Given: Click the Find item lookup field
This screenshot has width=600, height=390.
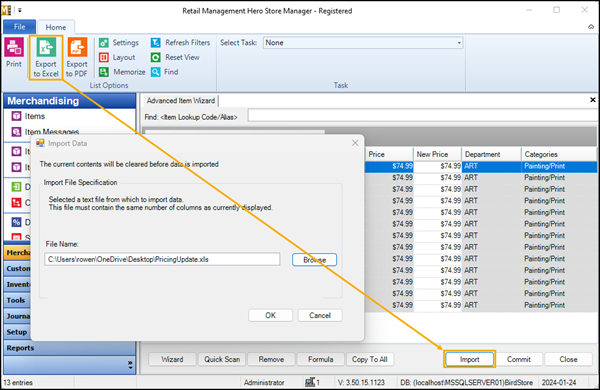Looking at the screenshot, I should coord(423,116).
